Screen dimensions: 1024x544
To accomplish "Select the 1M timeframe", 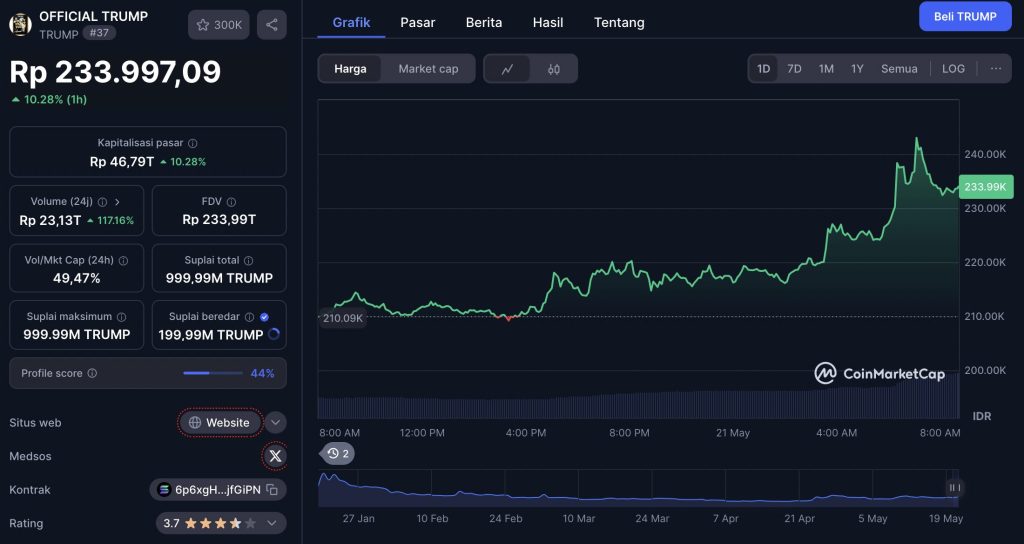I will (826, 69).
